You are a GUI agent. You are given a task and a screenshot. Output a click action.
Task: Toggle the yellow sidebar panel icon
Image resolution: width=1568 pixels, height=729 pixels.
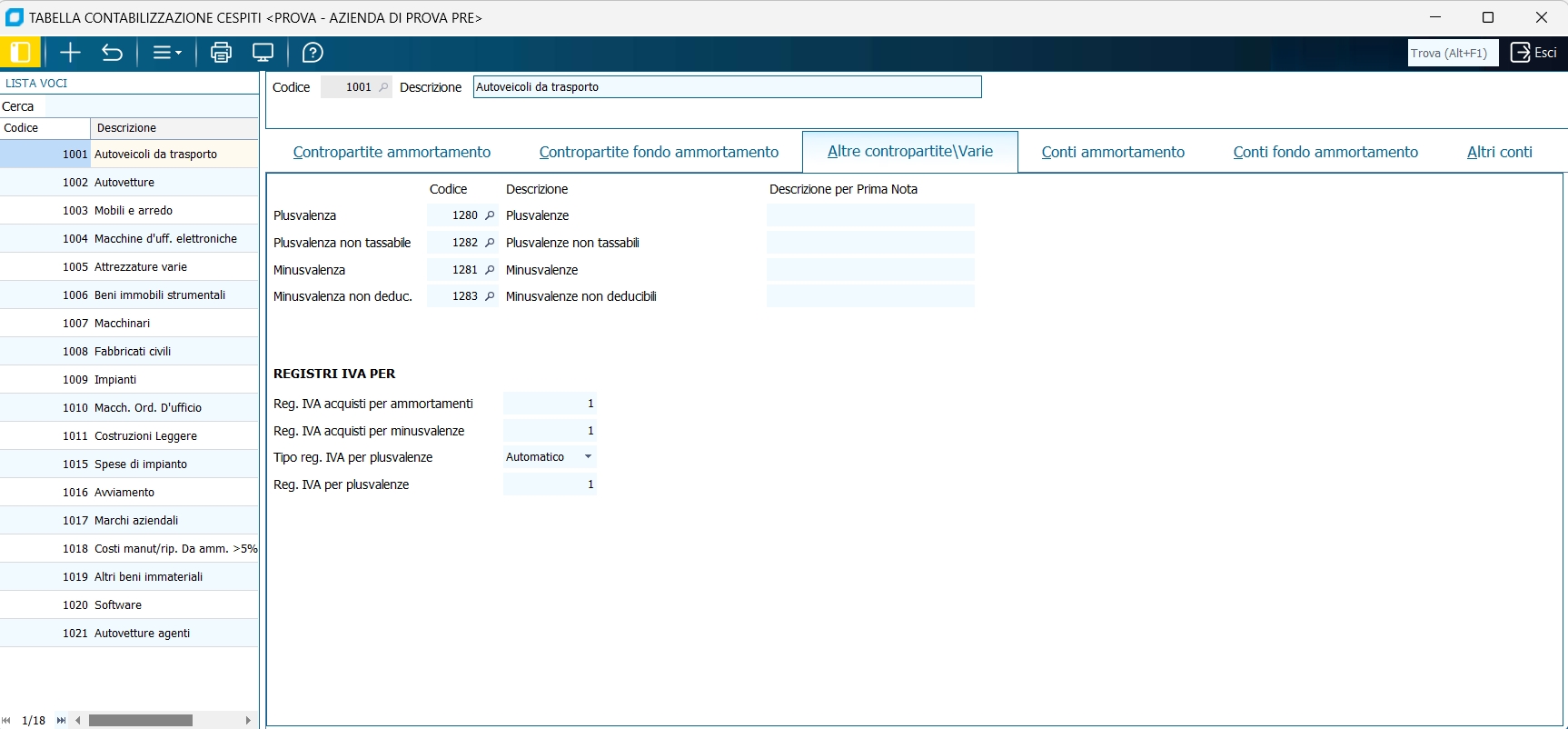20,53
